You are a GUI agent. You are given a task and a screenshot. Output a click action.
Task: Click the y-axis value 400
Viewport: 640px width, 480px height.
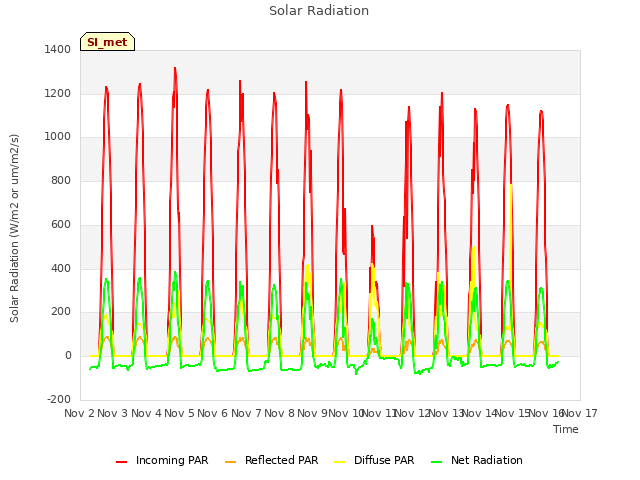click(61, 269)
